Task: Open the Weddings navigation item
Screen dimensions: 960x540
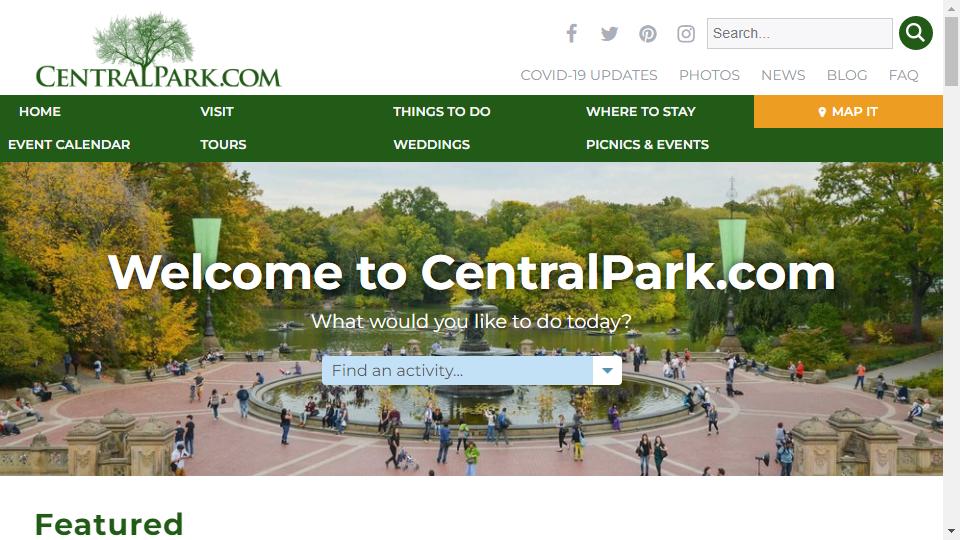Action: (x=432, y=144)
